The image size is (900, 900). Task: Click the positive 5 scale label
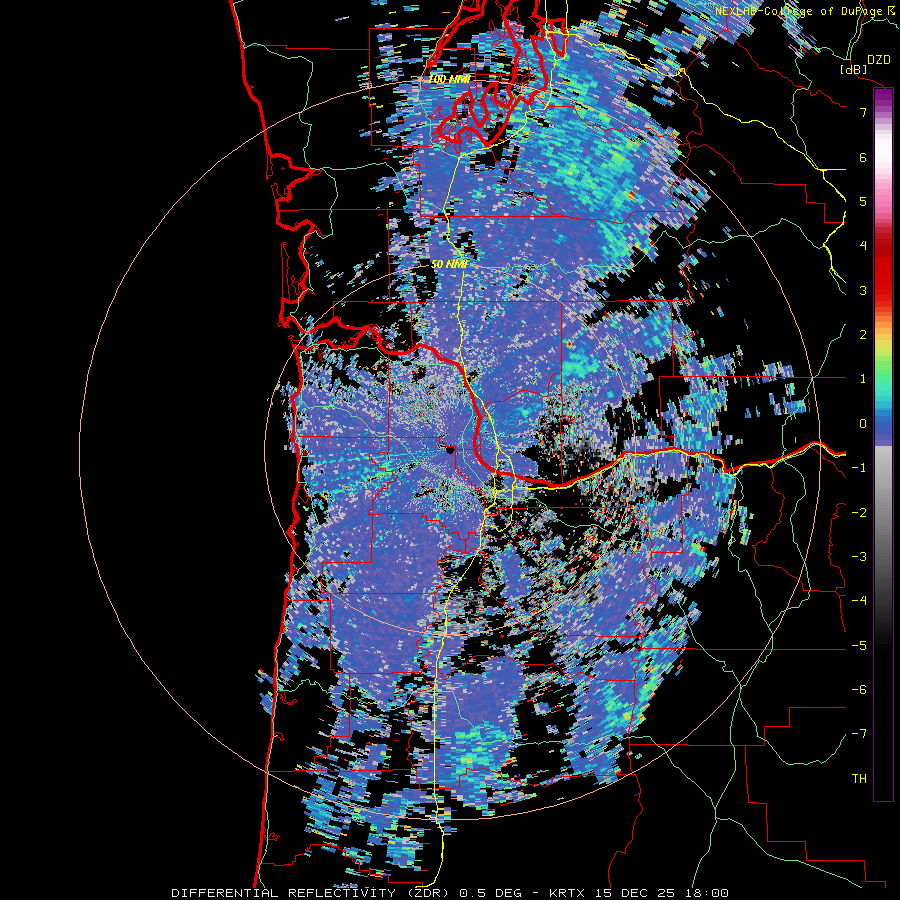pos(863,201)
